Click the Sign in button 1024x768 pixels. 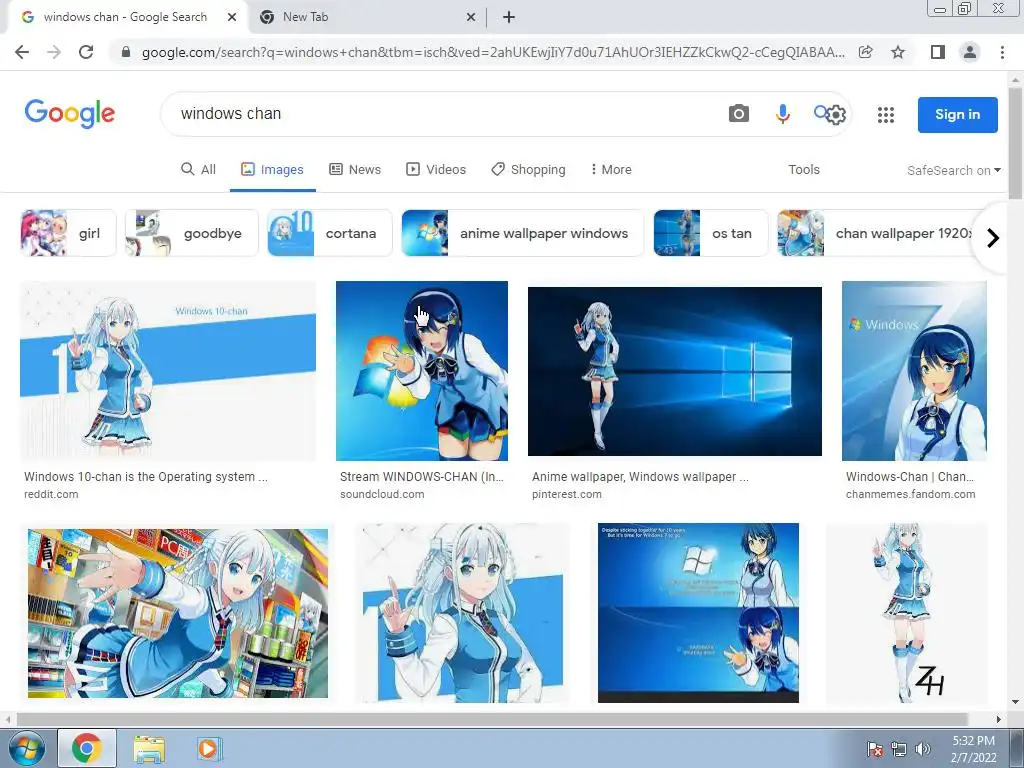pyautogui.click(x=957, y=114)
